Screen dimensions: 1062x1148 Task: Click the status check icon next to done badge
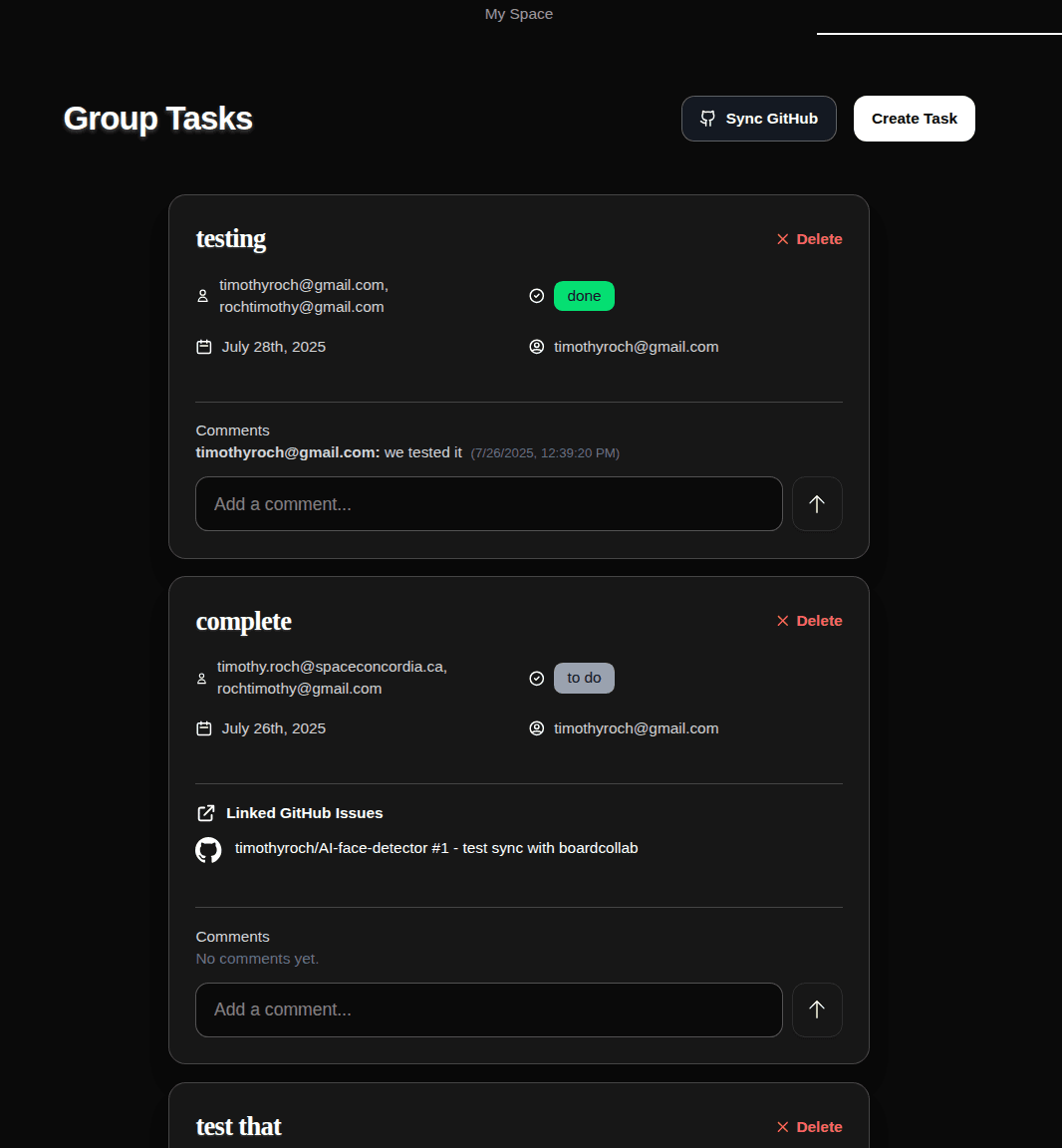pos(537,295)
